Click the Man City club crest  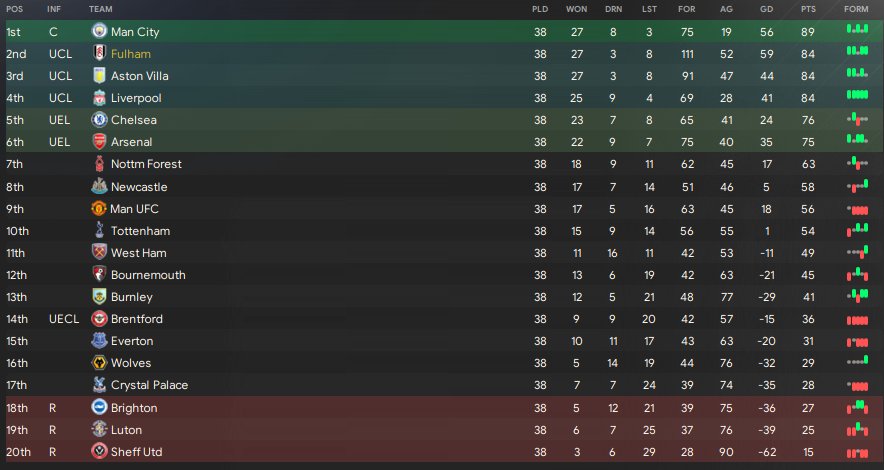98,32
